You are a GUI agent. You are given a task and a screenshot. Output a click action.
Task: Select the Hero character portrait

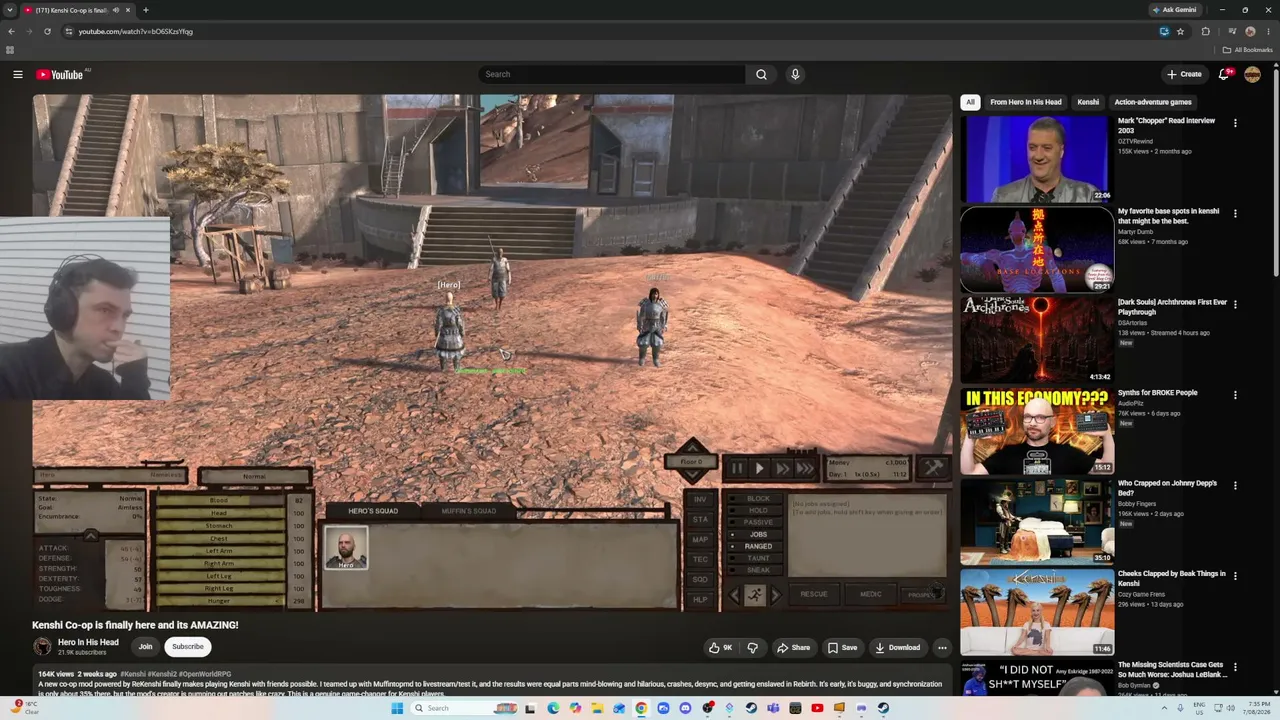point(346,547)
